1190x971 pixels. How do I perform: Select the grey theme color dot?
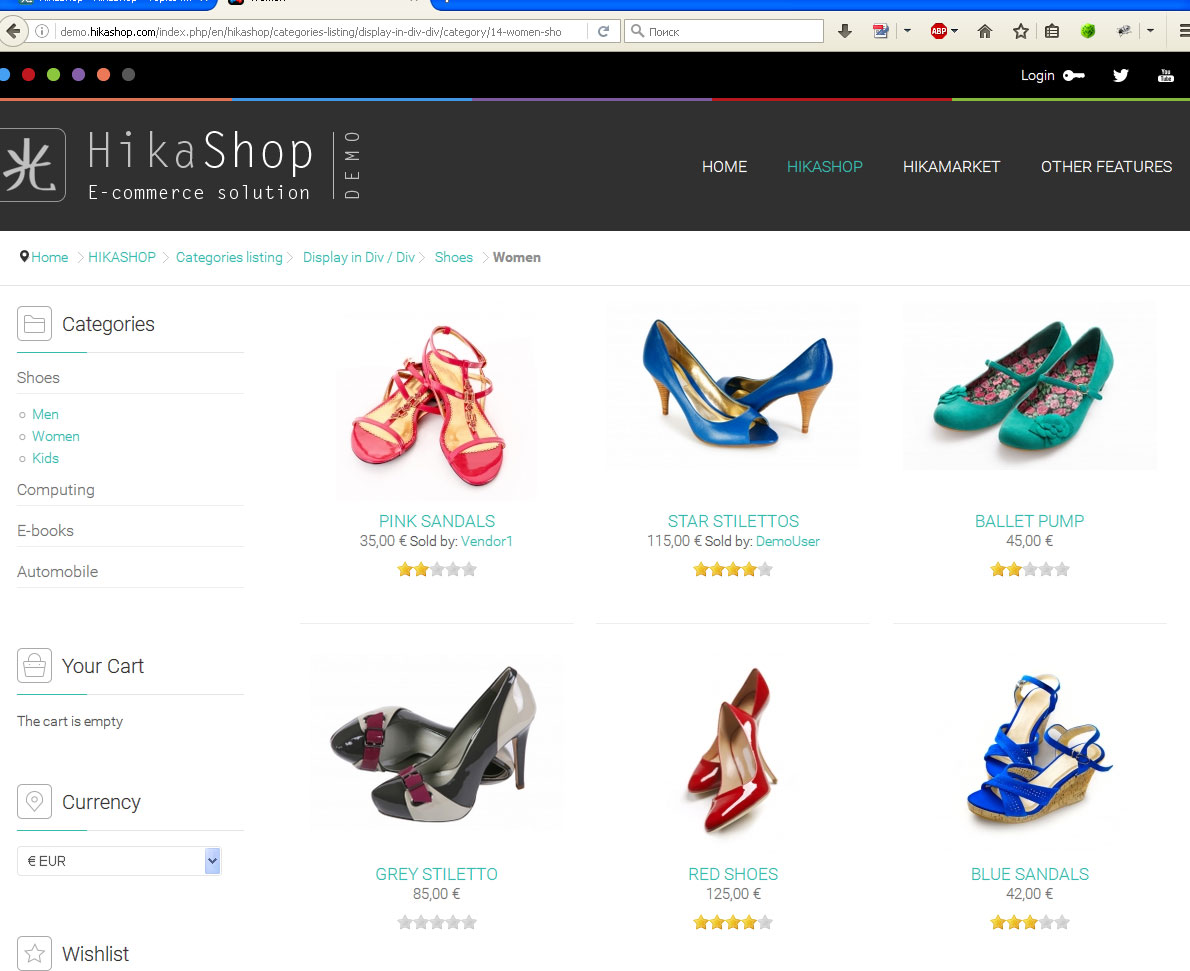[x=128, y=74]
